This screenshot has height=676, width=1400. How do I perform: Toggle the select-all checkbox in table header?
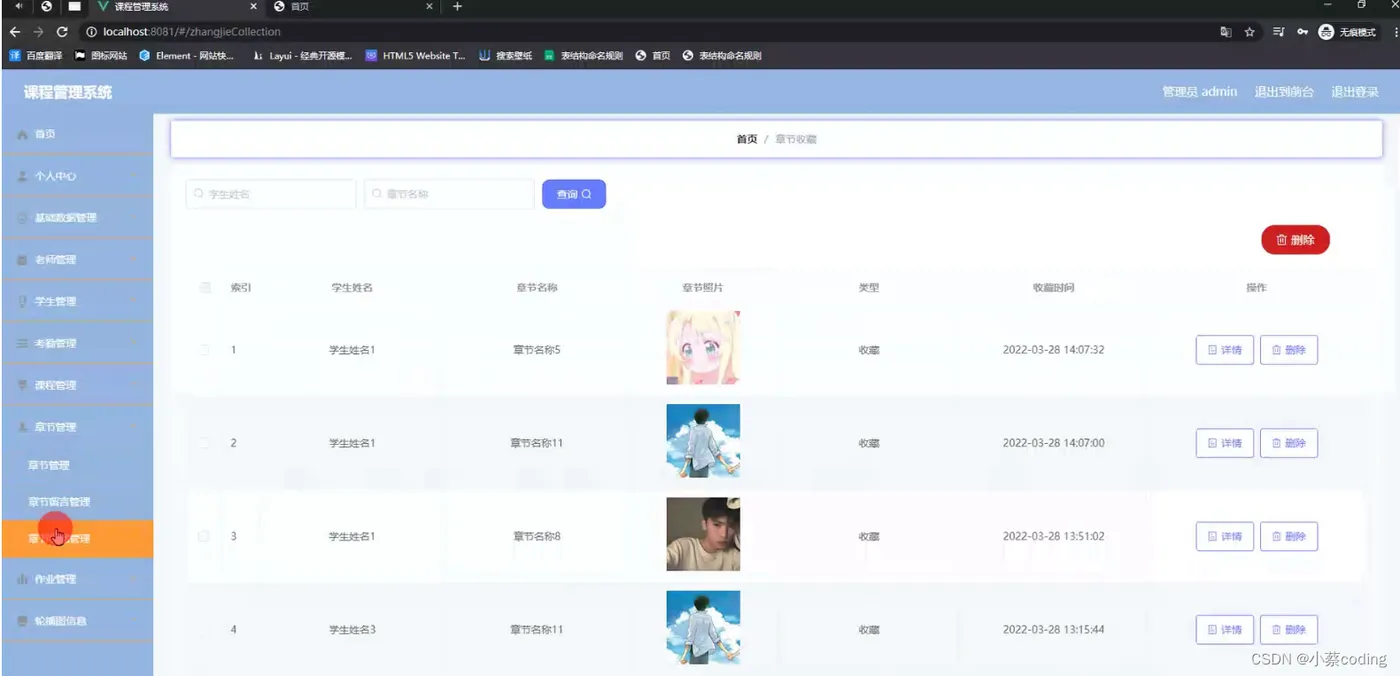pos(205,288)
